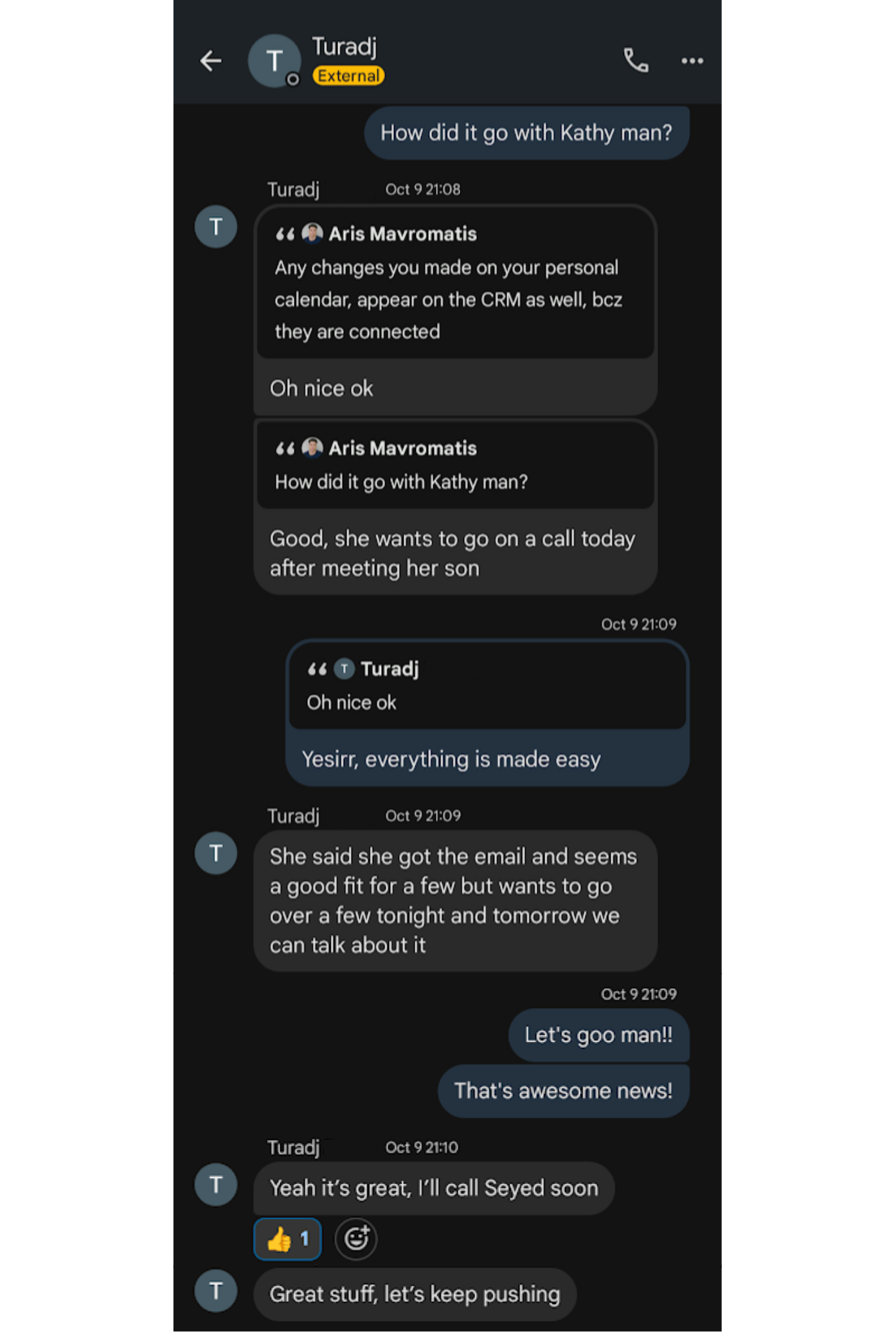Open the three-dot more options menu
This screenshot has width=896, height=1340.
692,61
